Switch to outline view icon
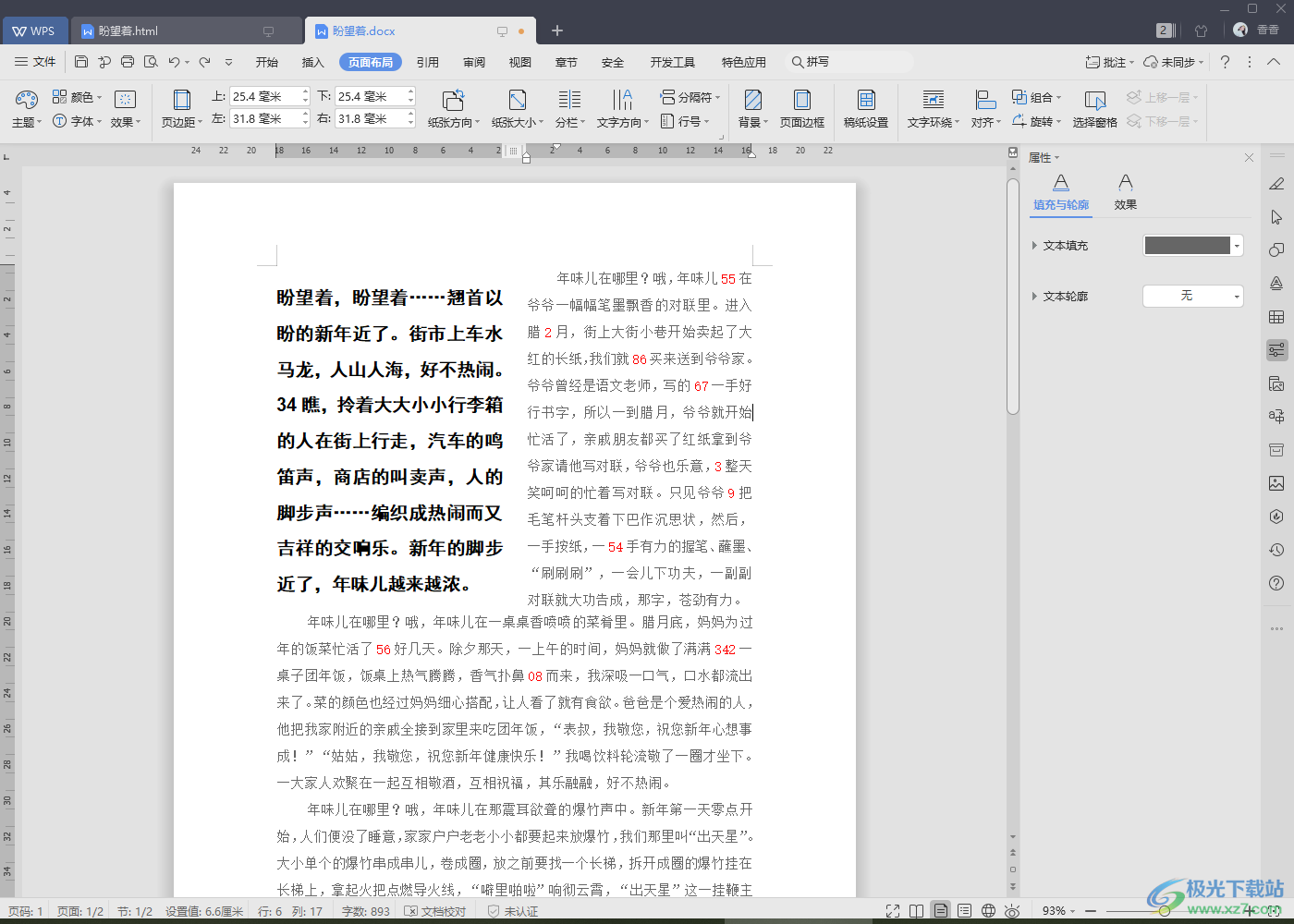The image size is (1294, 924). coord(964,911)
